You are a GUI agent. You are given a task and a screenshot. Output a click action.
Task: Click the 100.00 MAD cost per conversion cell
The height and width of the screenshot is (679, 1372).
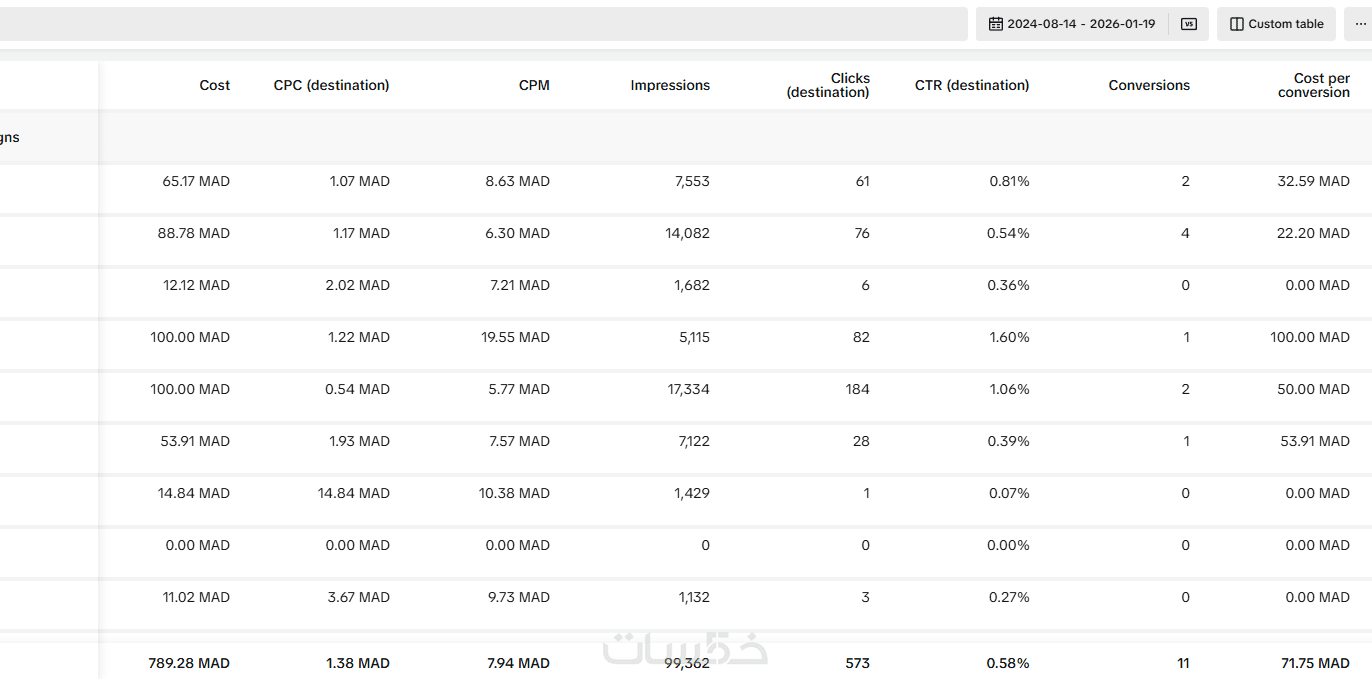tap(1310, 337)
